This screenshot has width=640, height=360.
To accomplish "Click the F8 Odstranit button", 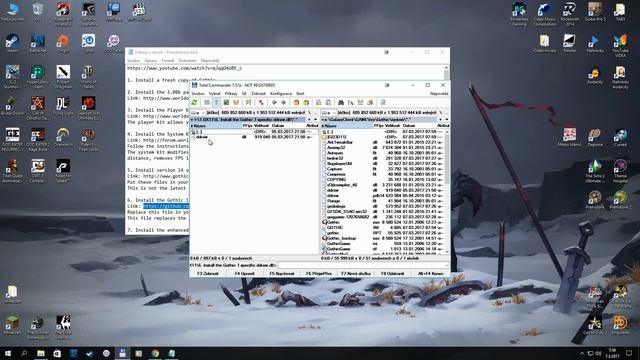I will coord(392,273).
